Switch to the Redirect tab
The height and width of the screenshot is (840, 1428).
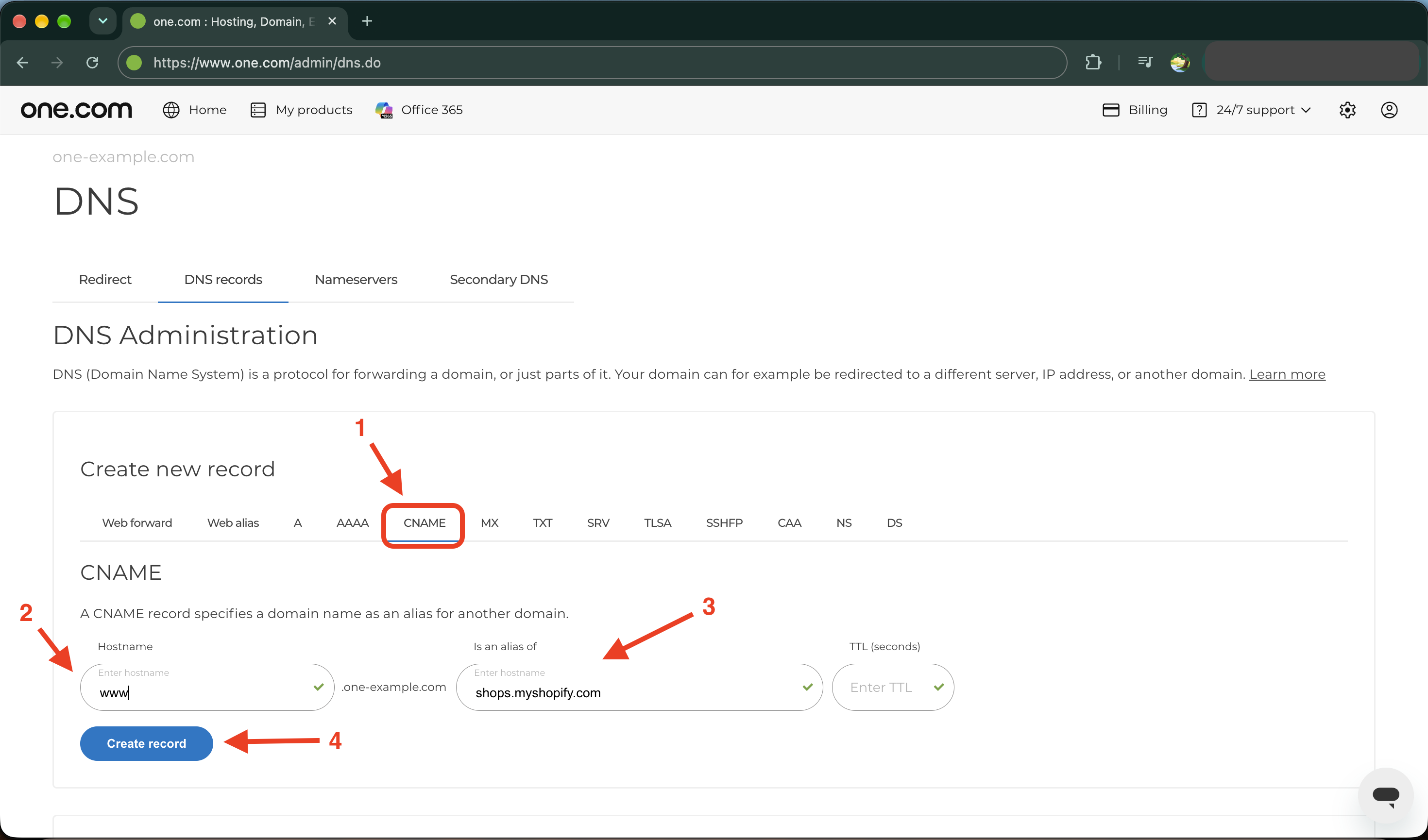point(105,280)
